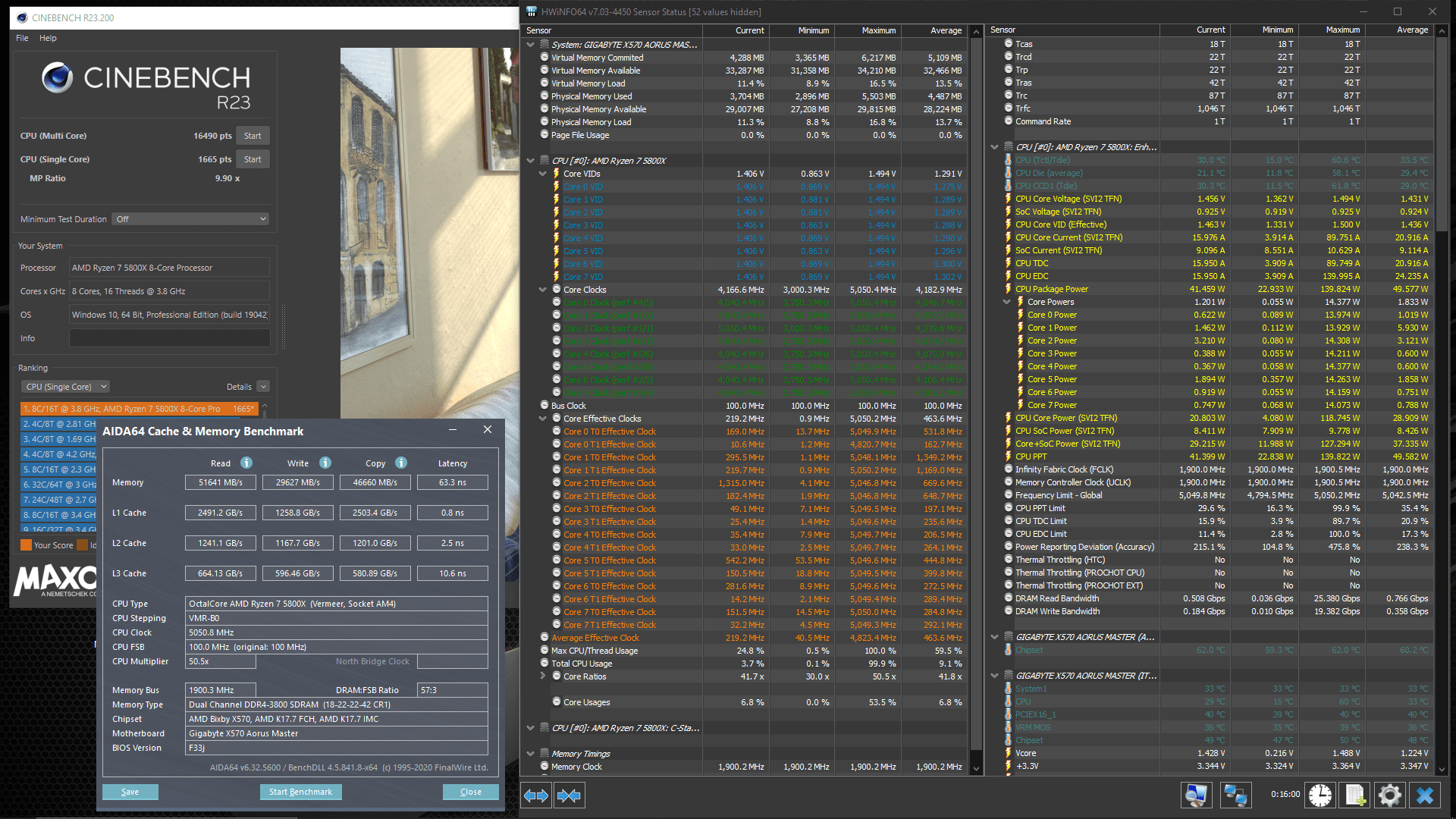1456x819 pixels.
Task: Collapse the Core Clocks tree node
Action: pyautogui.click(x=543, y=290)
